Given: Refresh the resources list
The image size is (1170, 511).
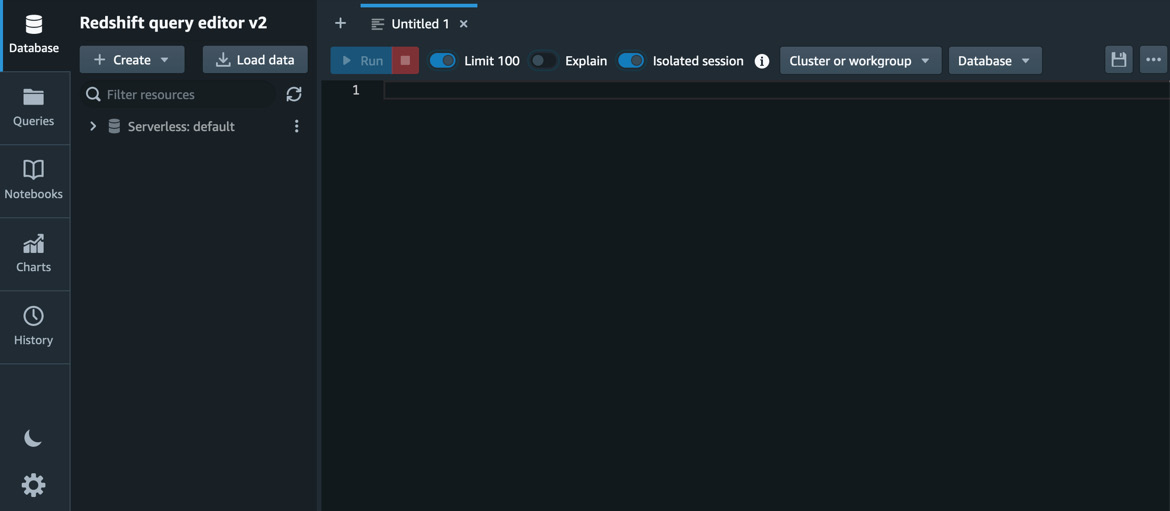Looking at the screenshot, I should click(x=294, y=94).
